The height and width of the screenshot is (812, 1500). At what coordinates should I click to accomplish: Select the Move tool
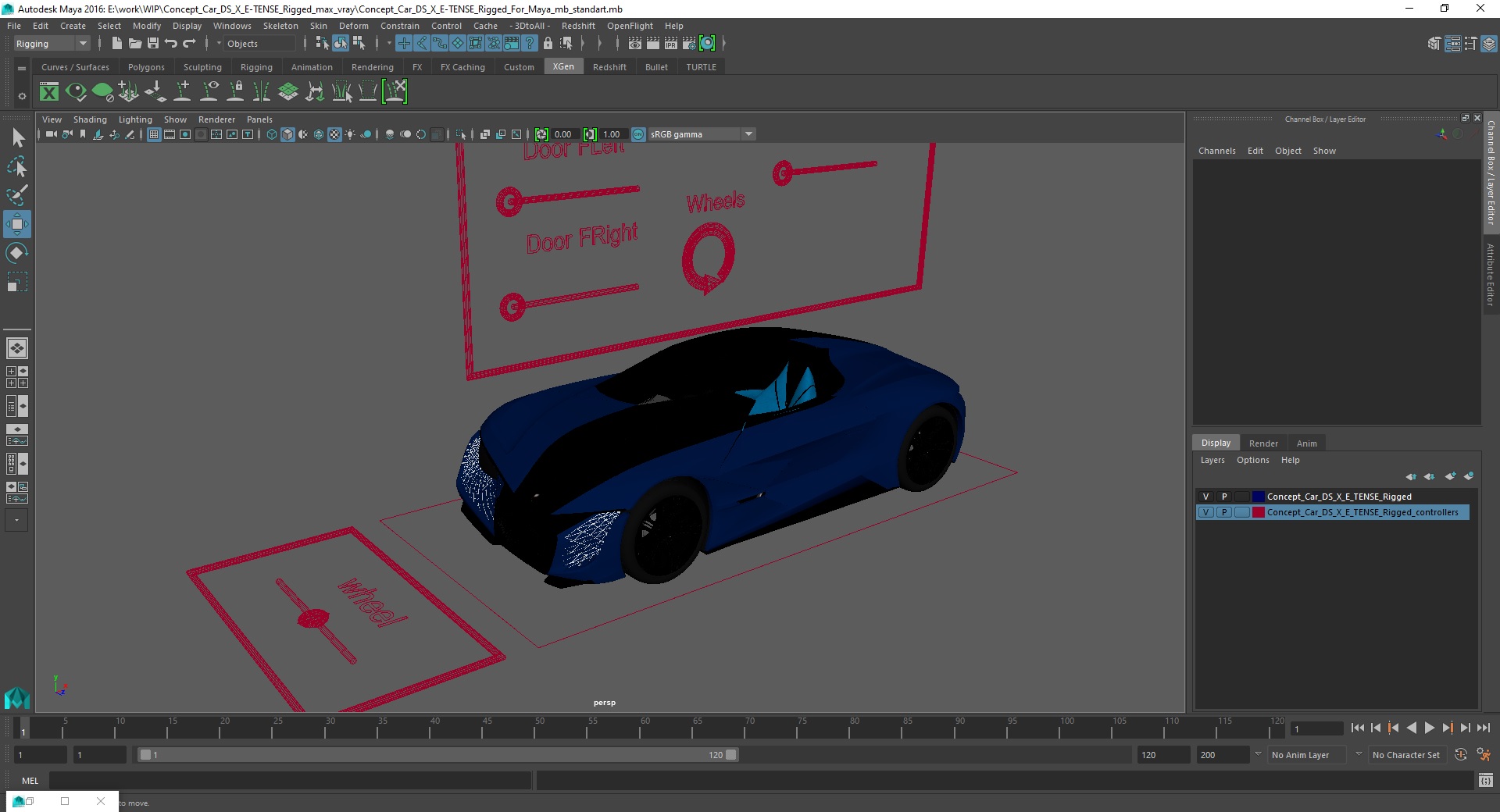17,224
